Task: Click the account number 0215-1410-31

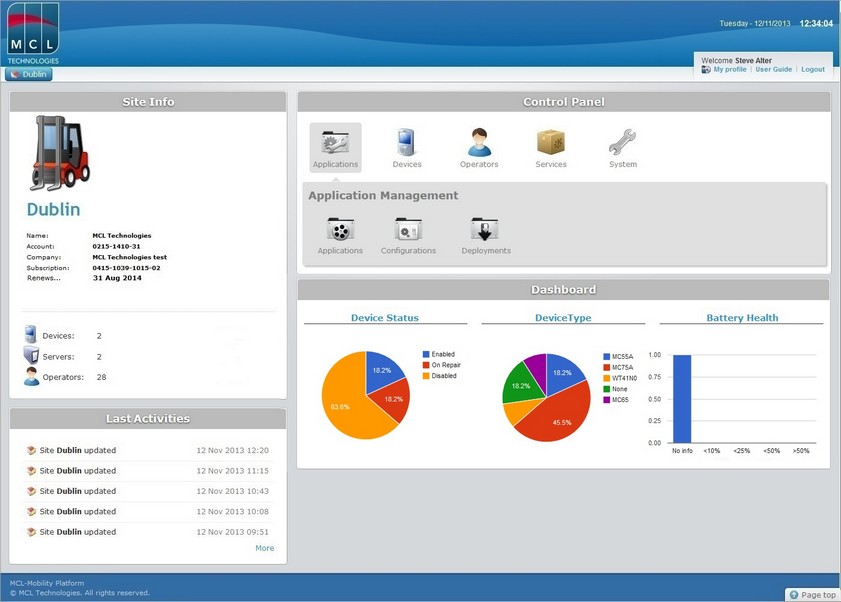Action: [x=116, y=246]
